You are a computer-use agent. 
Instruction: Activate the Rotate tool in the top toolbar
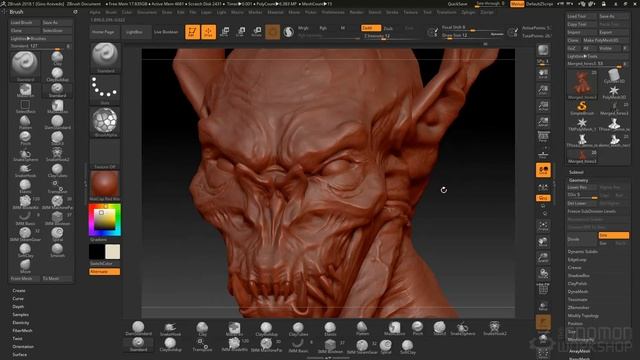tap(257, 32)
